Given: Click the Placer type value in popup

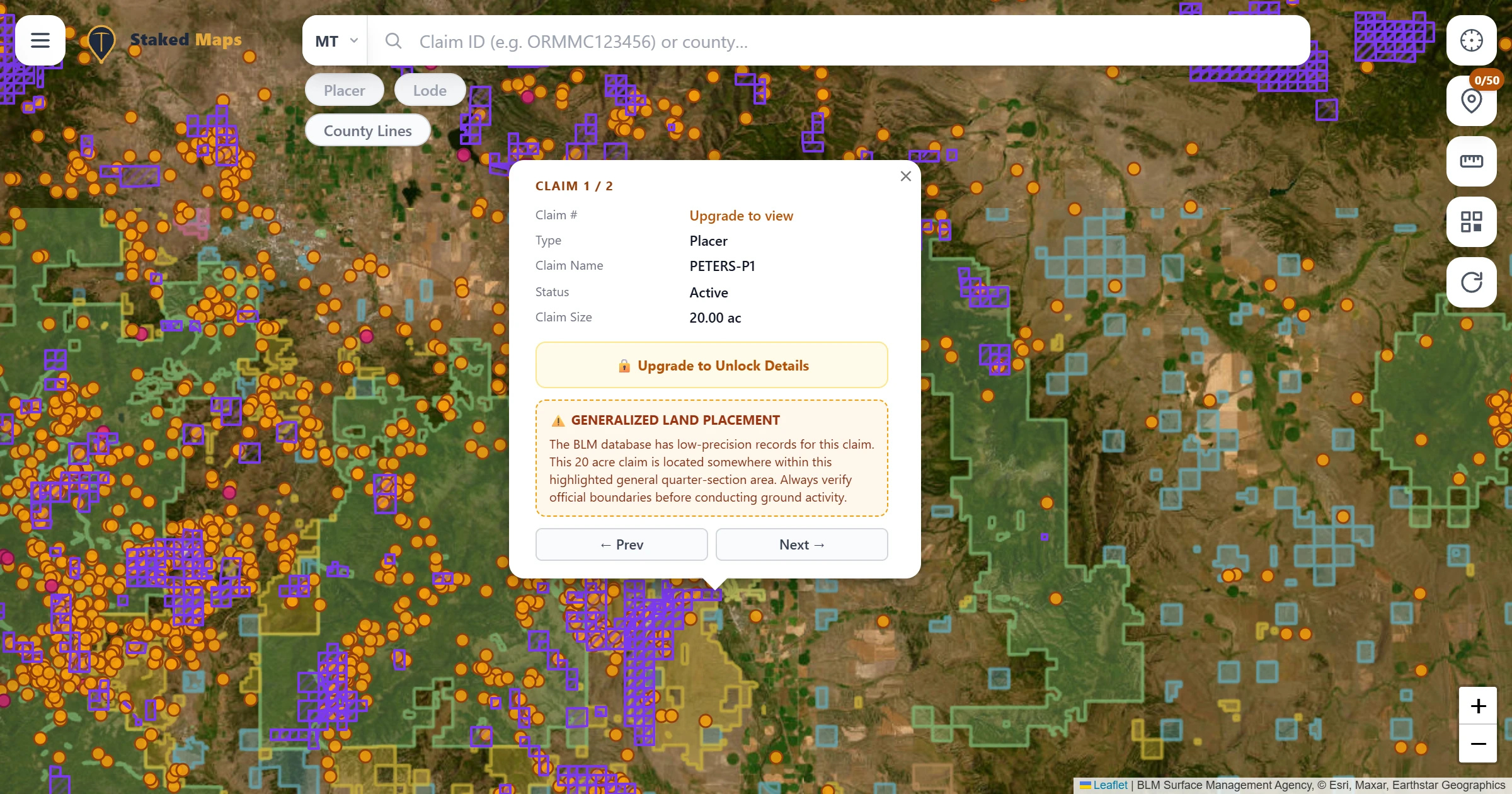Looking at the screenshot, I should 708,241.
